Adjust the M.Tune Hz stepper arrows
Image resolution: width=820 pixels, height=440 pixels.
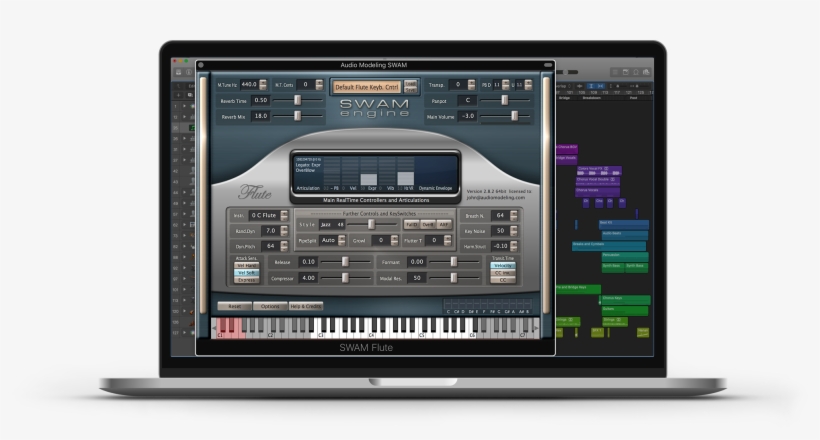click(x=263, y=85)
